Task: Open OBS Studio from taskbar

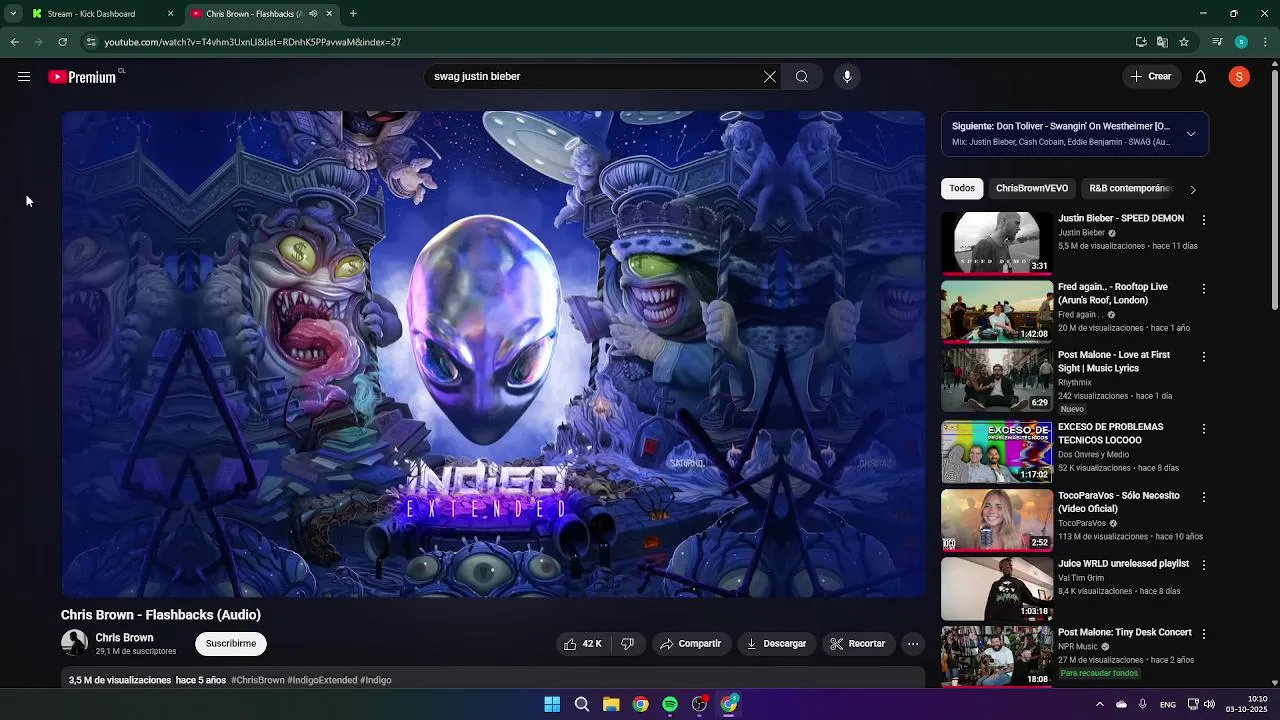Action: [699, 705]
